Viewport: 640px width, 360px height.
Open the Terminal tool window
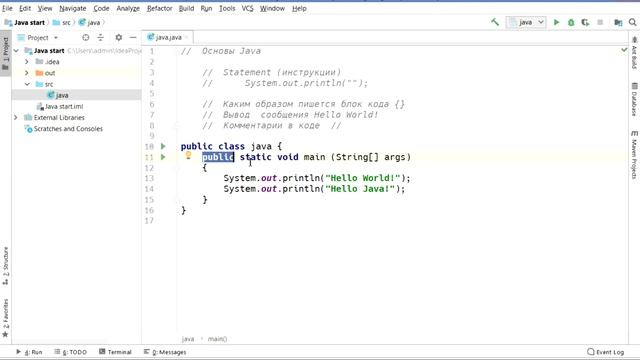point(115,352)
